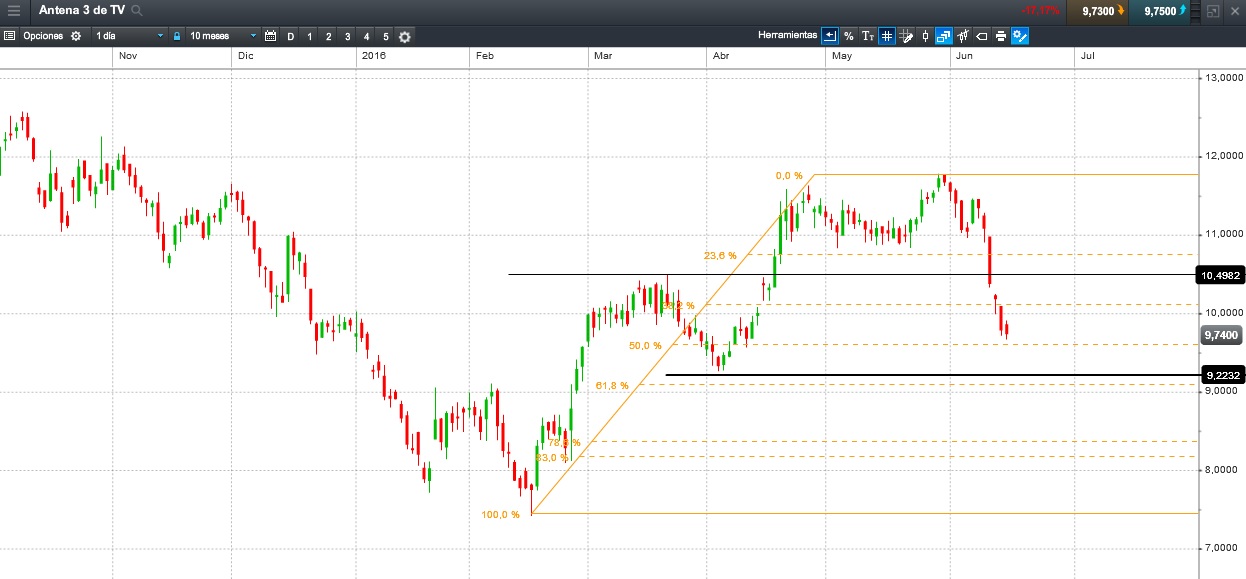Click the Herramientas label
Viewport: 1246px width, 579px height.
coord(787,36)
